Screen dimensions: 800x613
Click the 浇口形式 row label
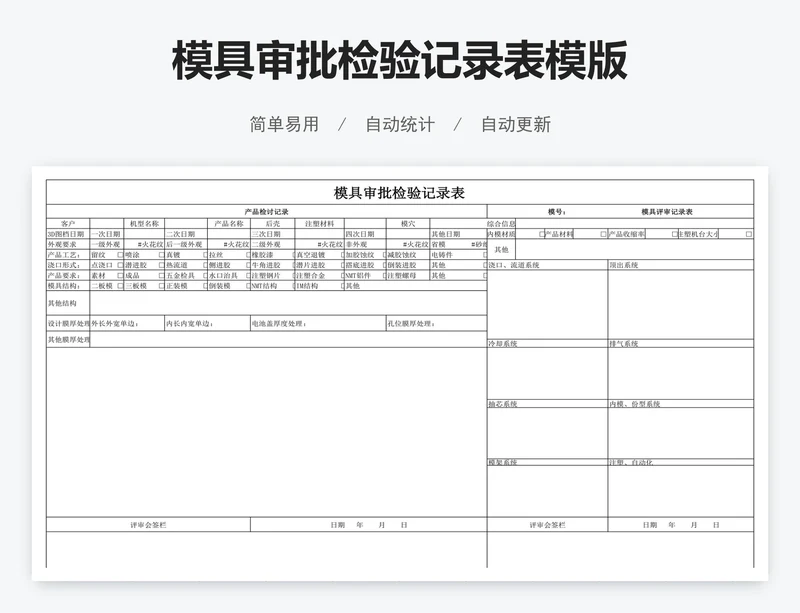(x=68, y=265)
